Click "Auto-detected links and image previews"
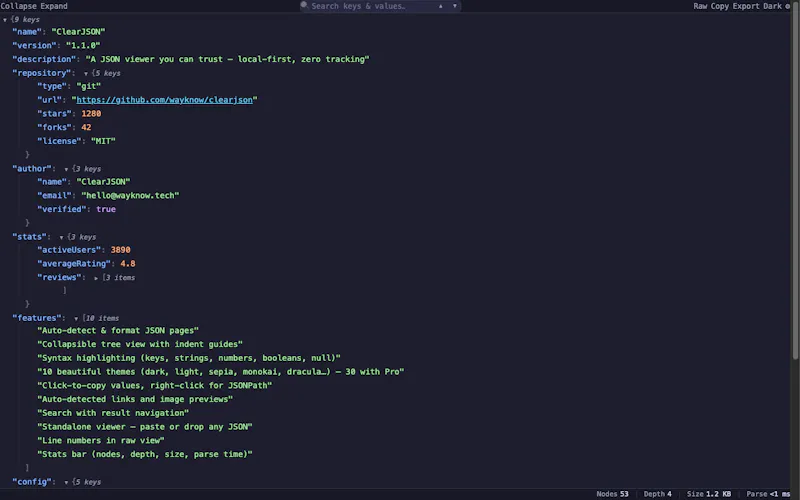Image resolution: width=800 pixels, height=500 pixels. tap(135, 399)
